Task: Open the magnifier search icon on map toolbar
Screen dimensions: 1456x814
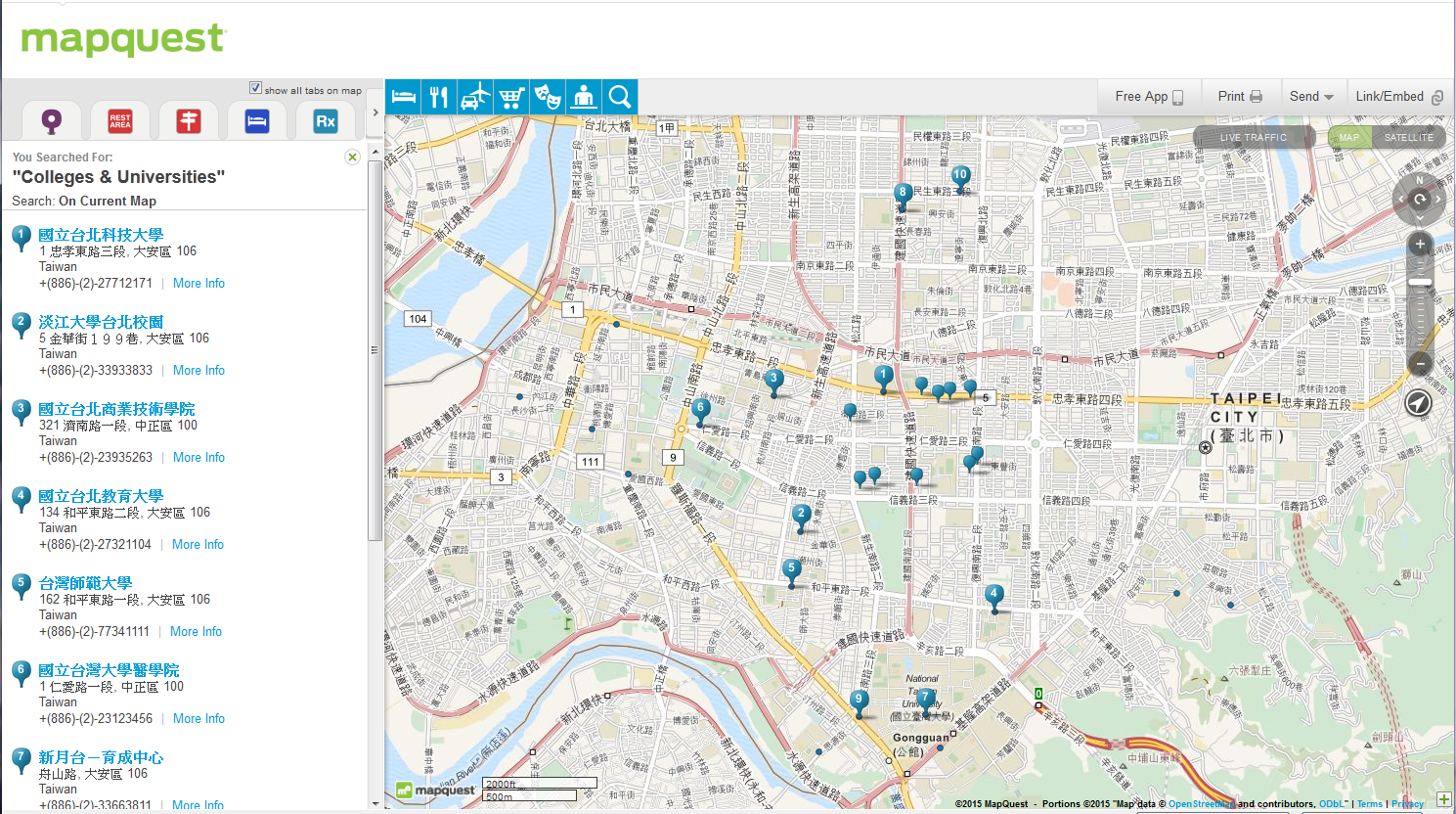Action: (620, 97)
